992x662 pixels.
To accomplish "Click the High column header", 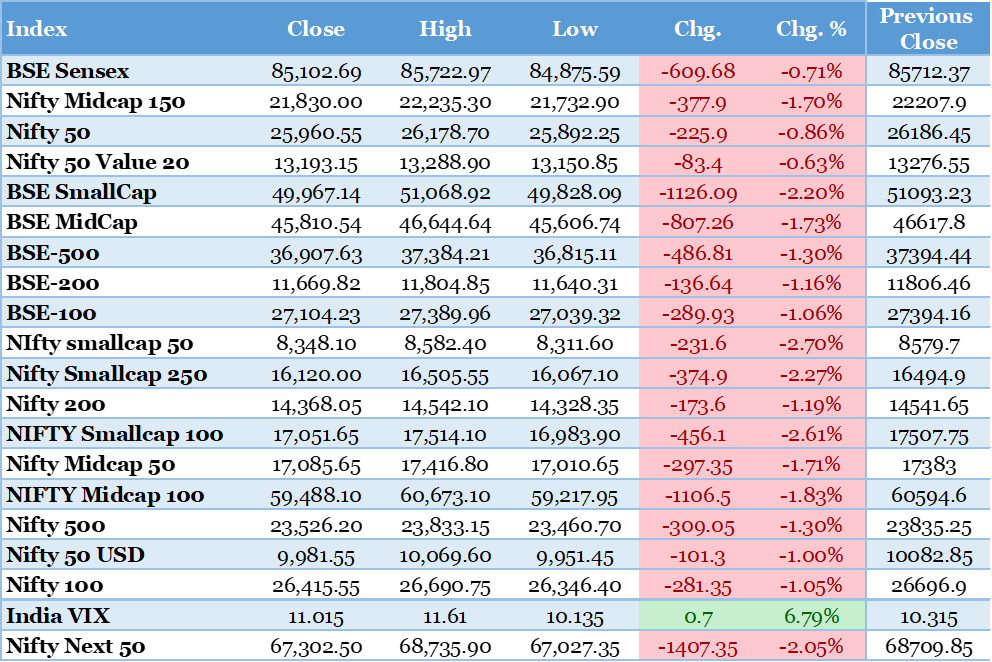I will [445, 29].
